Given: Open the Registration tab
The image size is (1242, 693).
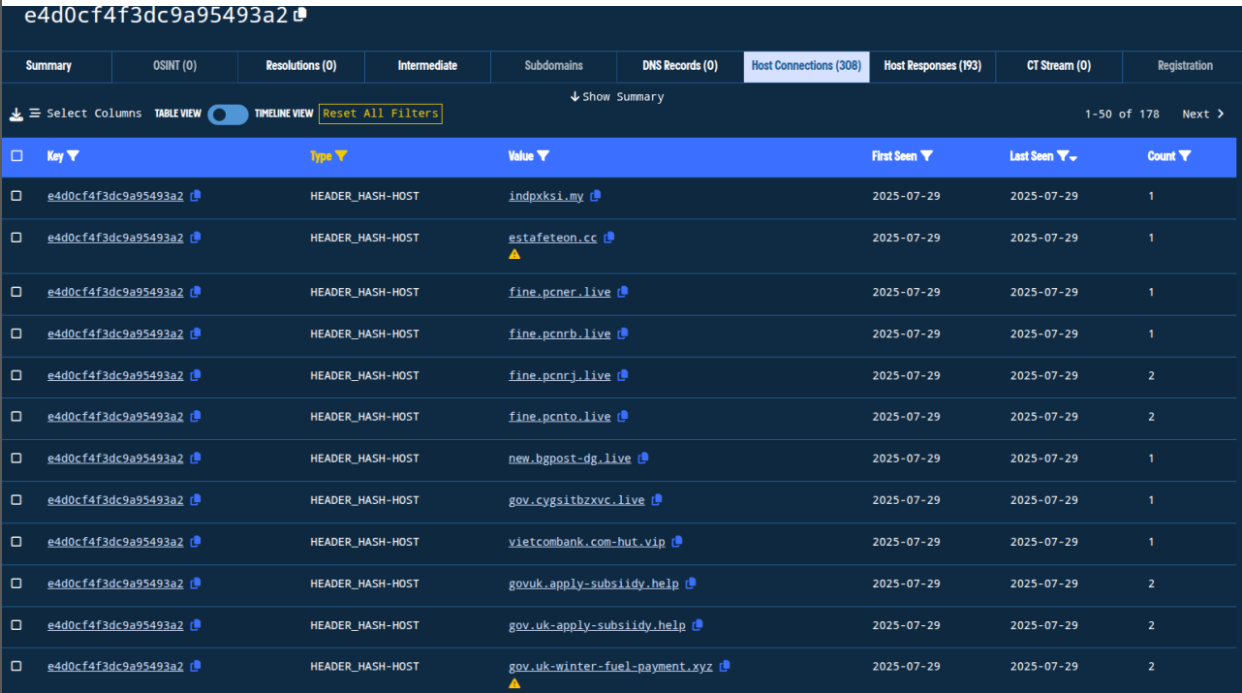Looking at the screenshot, I should [x=1185, y=66].
